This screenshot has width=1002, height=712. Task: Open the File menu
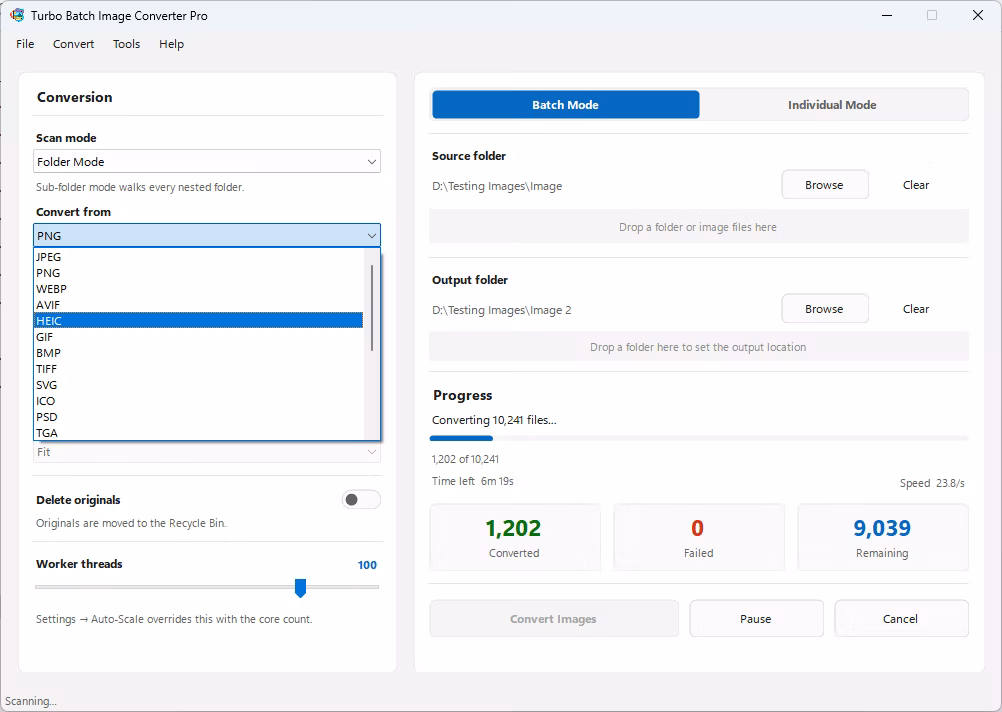(x=25, y=44)
